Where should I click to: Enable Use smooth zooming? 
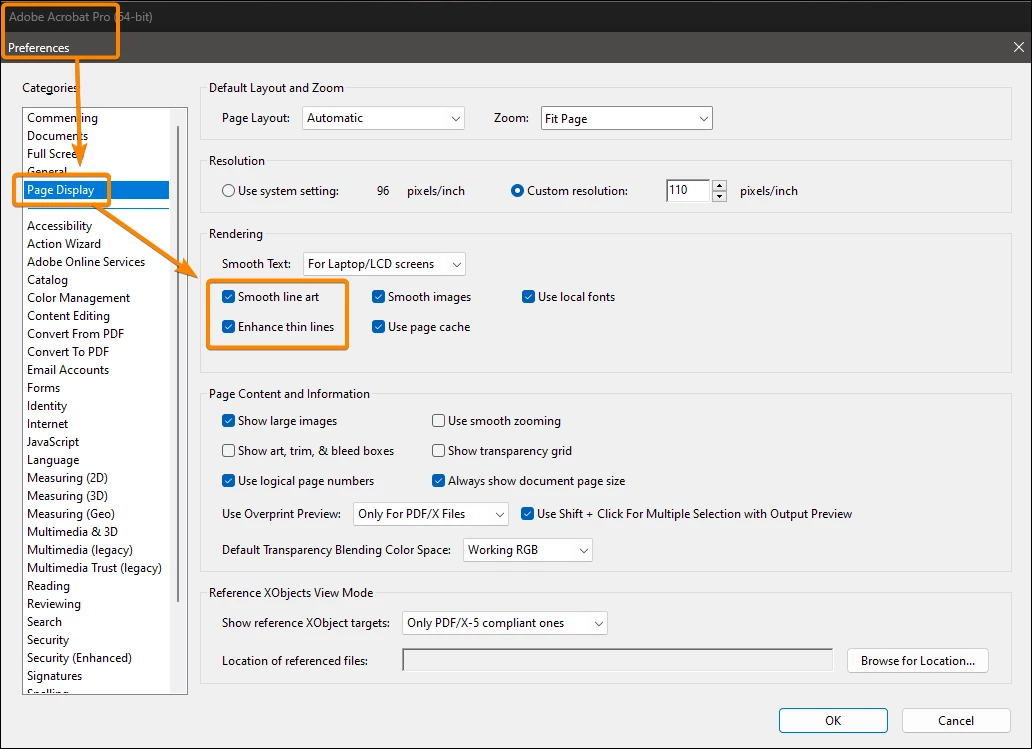438,421
